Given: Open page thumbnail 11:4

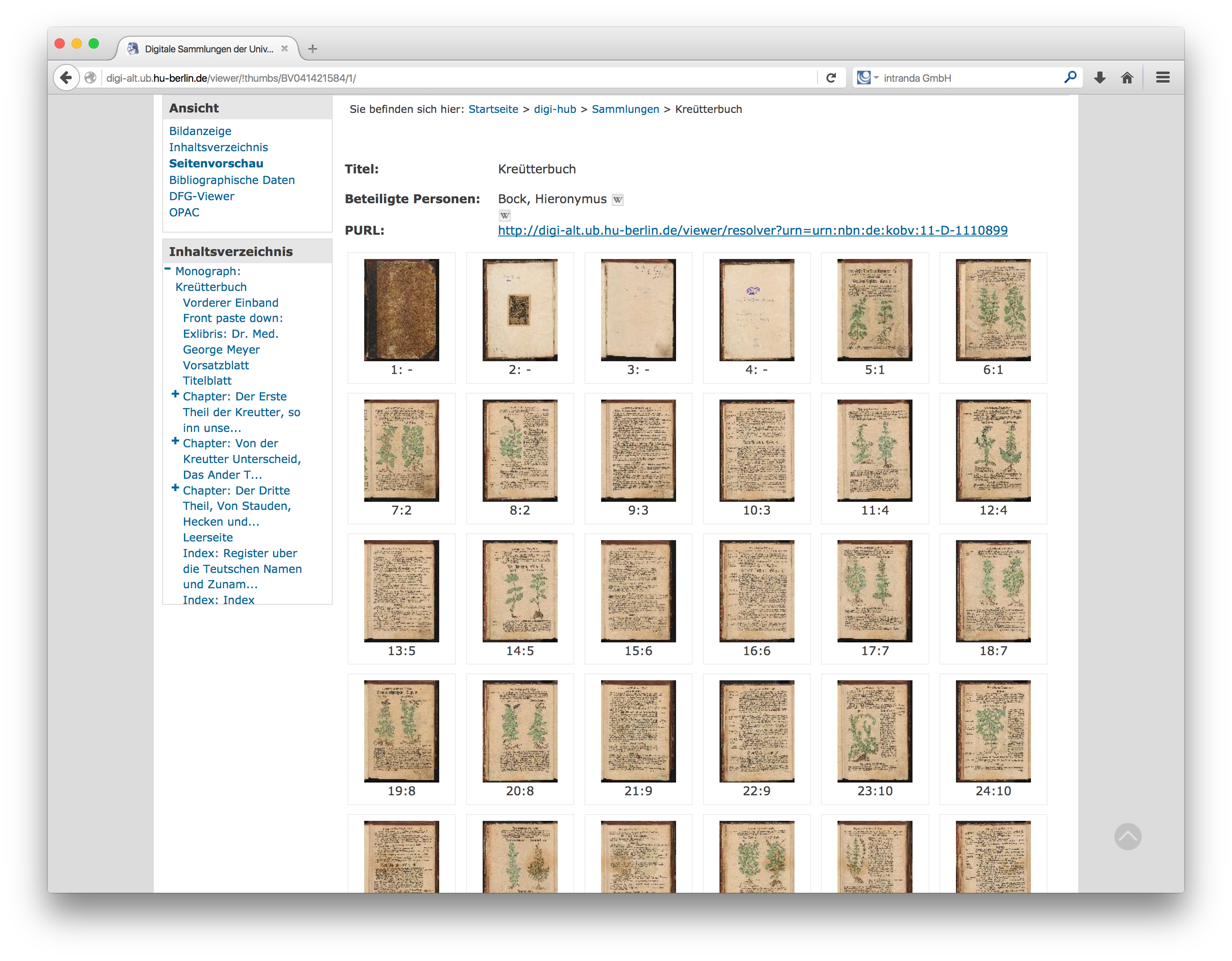Looking at the screenshot, I should tap(874, 451).
